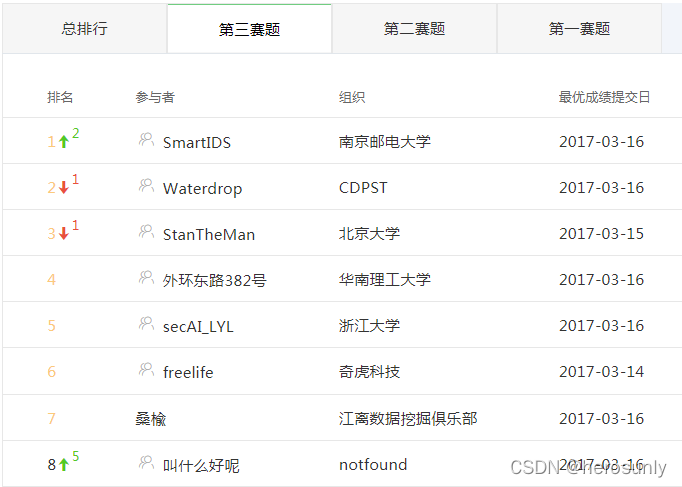Click organization 奇虎科技
Screen dimensions: 682x487
tap(369, 372)
